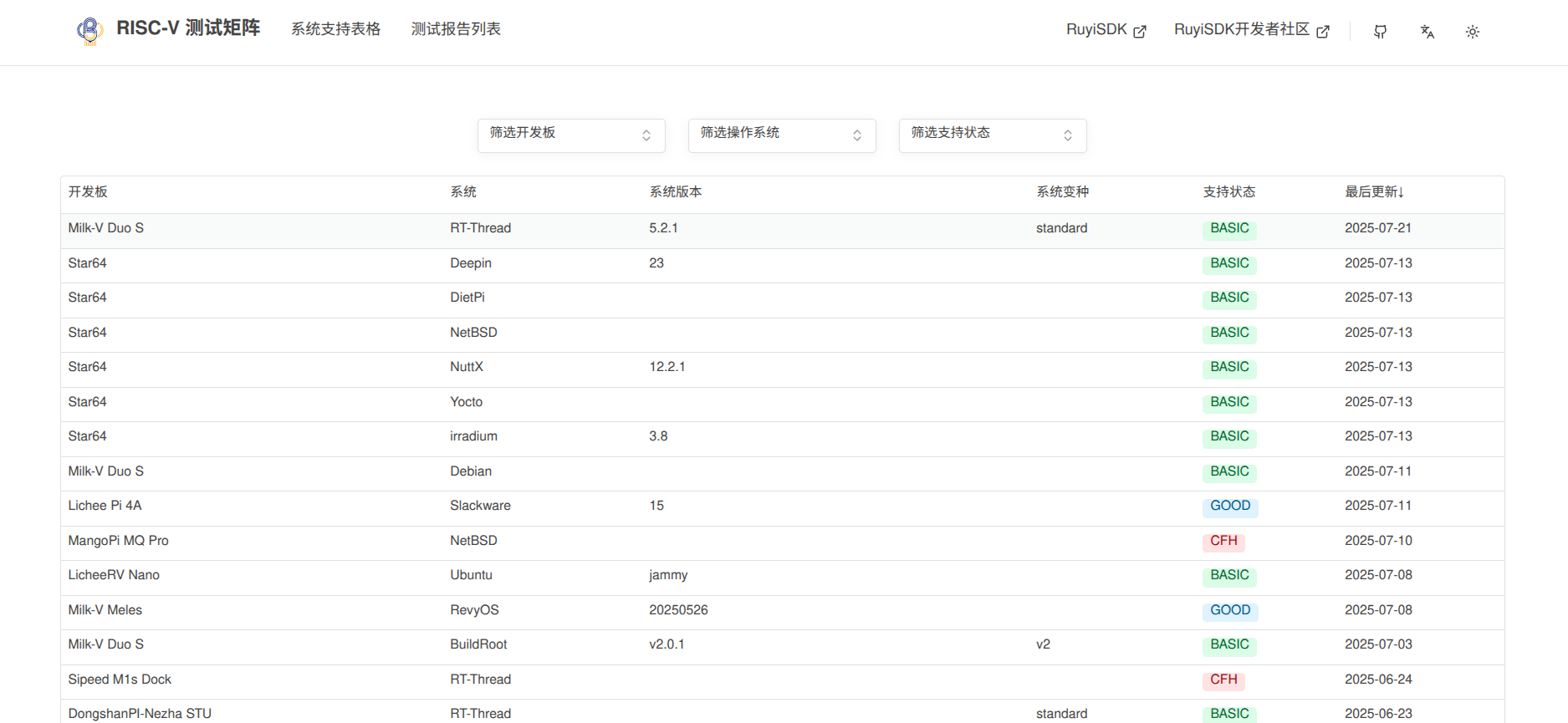Click the RISC-V test matrix logo icon
Image resolution: width=1568 pixels, height=723 pixels.
(x=89, y=30)
